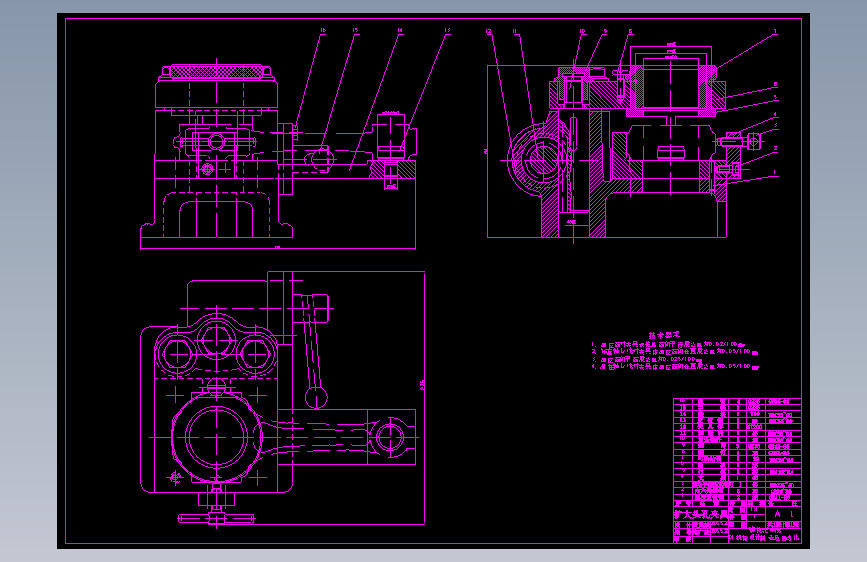Screen dimensions: 867x562
Task: Select the connecting rod small-end hole in plan view
Action: point(391,438)
